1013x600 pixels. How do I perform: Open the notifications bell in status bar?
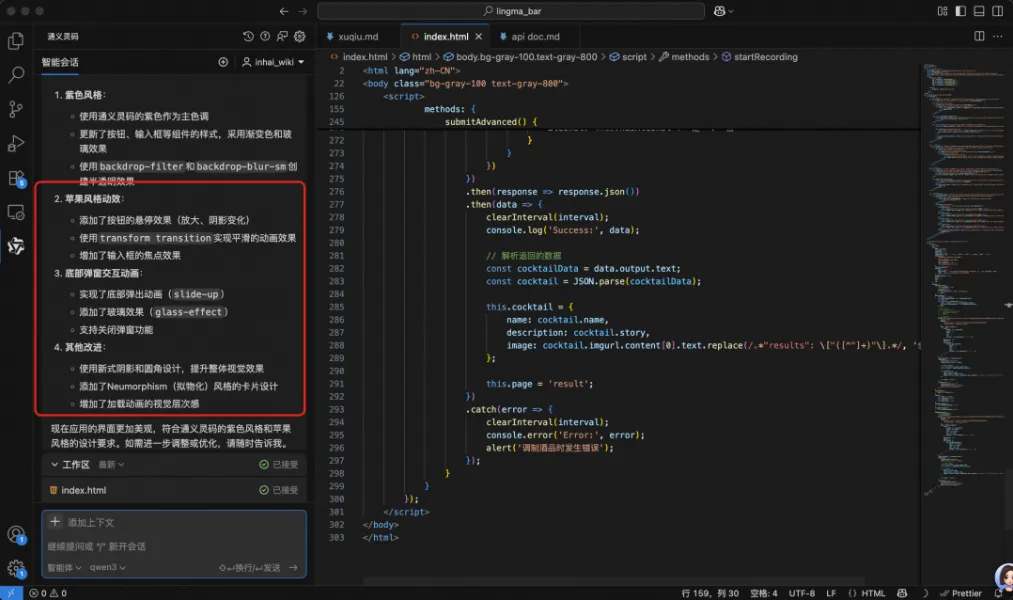coord(998,593)
